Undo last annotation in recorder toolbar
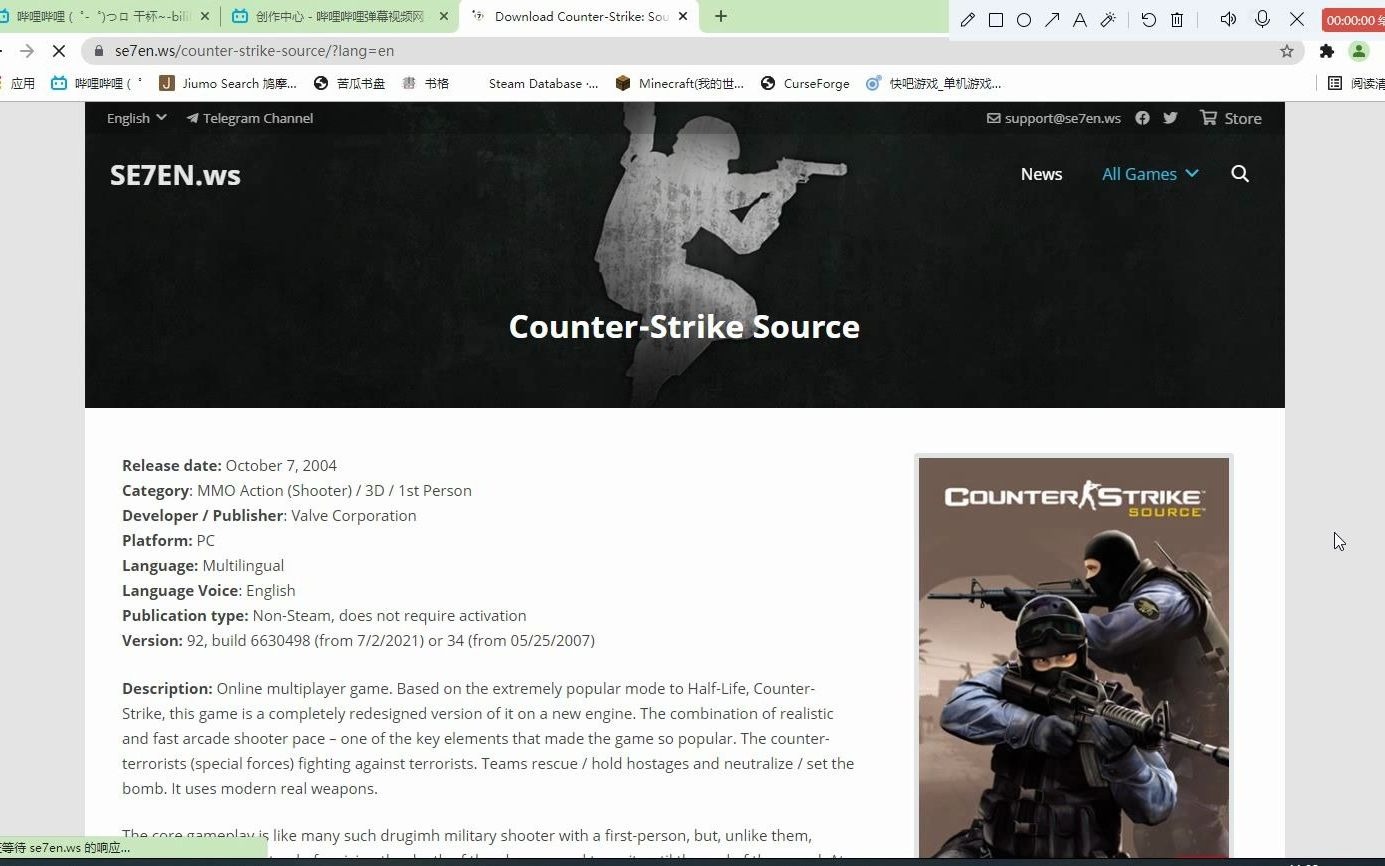The image size is (1385, 866). [x=1149, y=20]
